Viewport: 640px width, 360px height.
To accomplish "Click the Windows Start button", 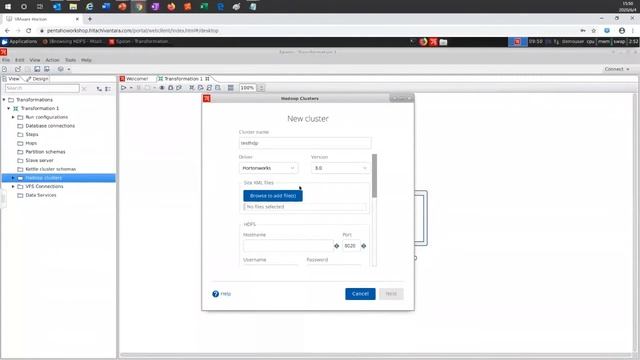I will click(7, 7).
